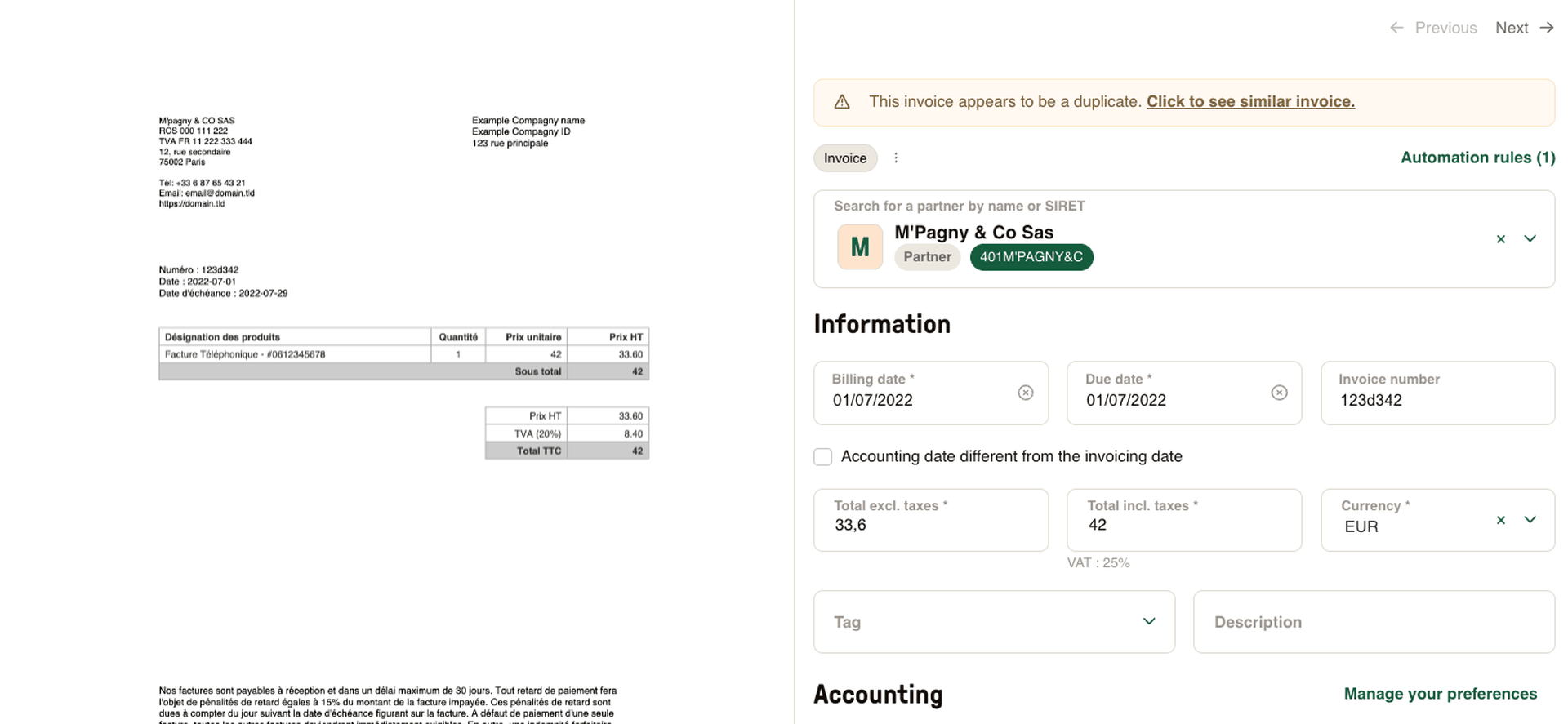
Task: Click the duplicate warning triangle icon
Action: [x=842, y=102]
